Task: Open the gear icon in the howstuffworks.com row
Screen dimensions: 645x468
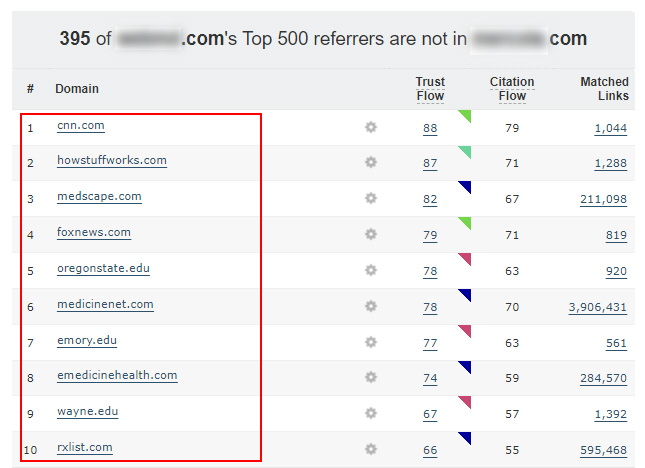Action: tap(371, 162)
